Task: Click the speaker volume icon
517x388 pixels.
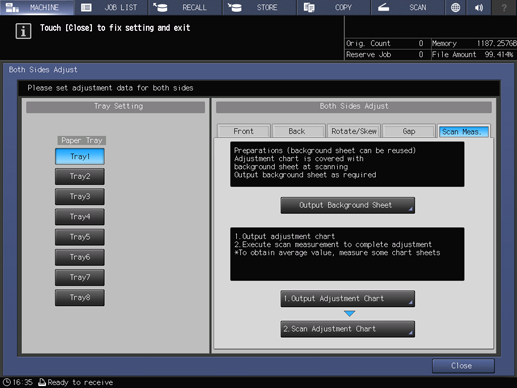Action: click(x=479, y=7)
